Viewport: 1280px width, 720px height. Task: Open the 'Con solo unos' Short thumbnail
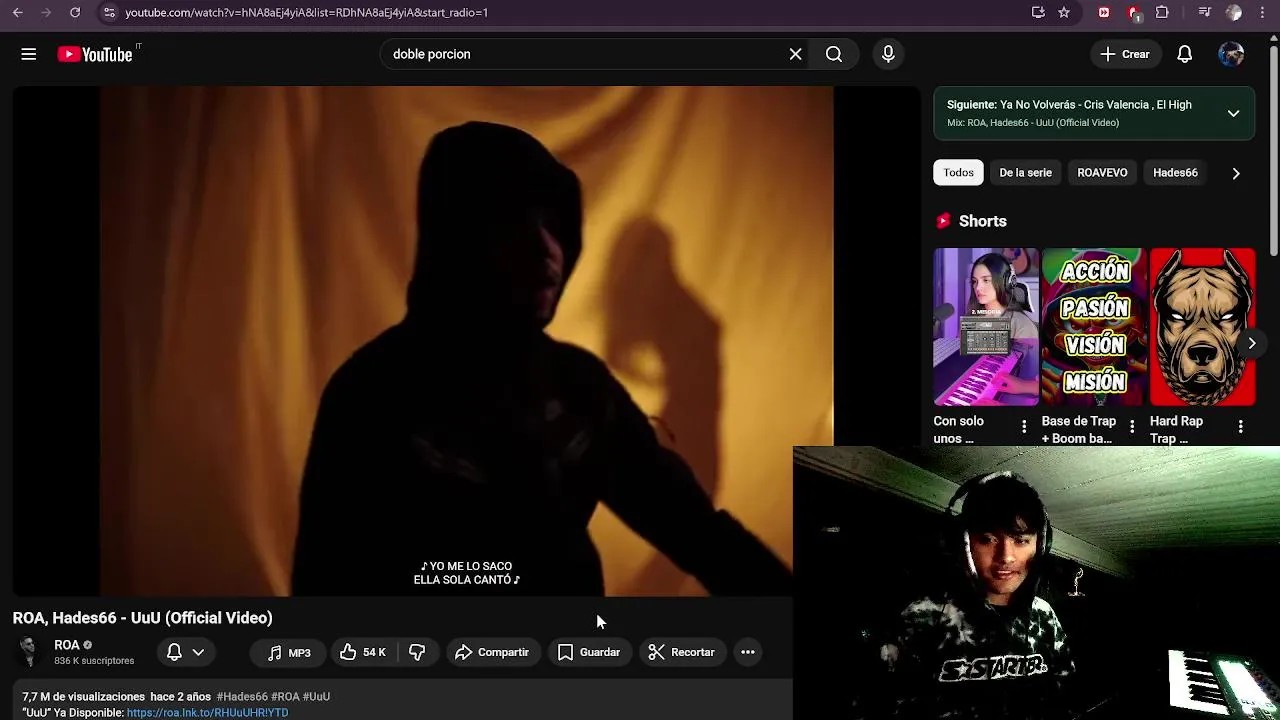coord(986,327)
